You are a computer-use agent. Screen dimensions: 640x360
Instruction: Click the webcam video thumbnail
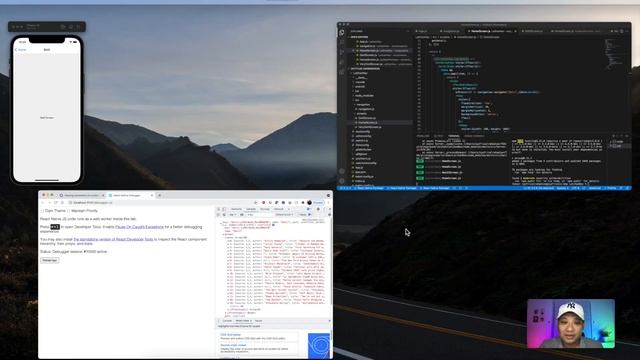(571, 324)
